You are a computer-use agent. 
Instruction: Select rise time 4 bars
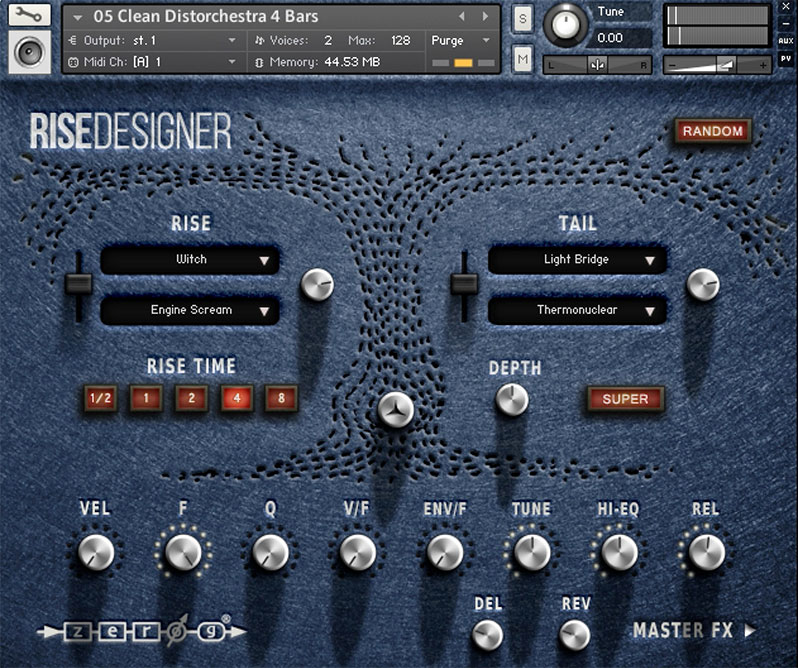click(237, 398)
